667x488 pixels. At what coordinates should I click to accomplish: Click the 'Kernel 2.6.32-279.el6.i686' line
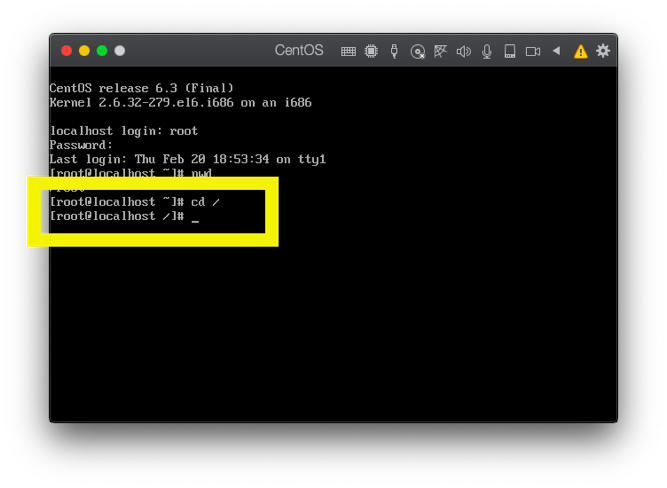click(x=180, y=103)
